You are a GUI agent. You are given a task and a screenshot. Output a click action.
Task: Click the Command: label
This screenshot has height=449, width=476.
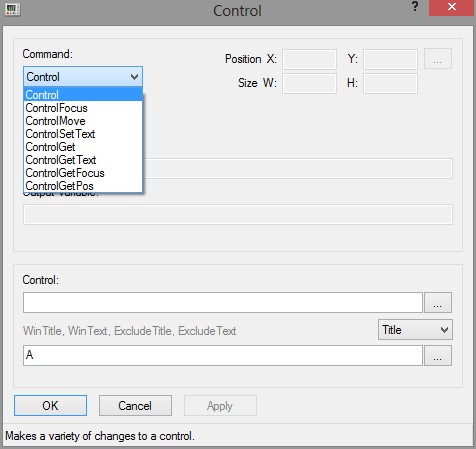click(48, 54)
